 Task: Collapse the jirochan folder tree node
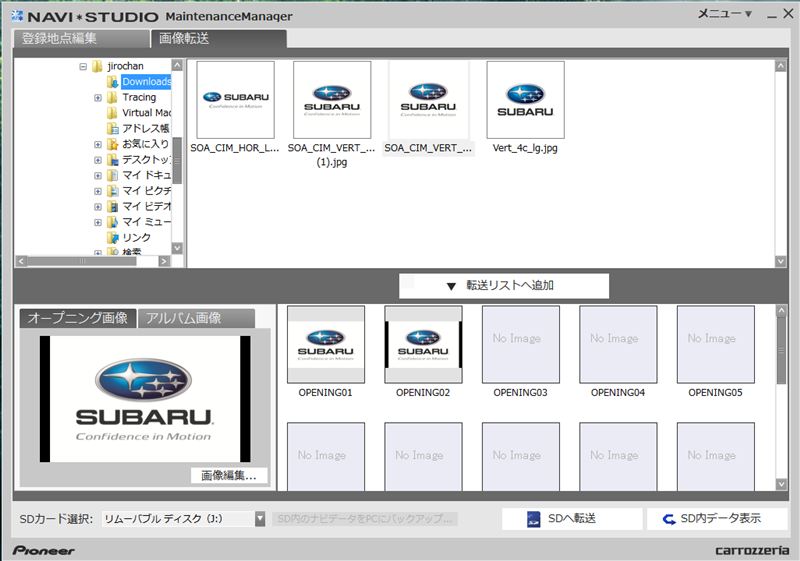point(83,66)
